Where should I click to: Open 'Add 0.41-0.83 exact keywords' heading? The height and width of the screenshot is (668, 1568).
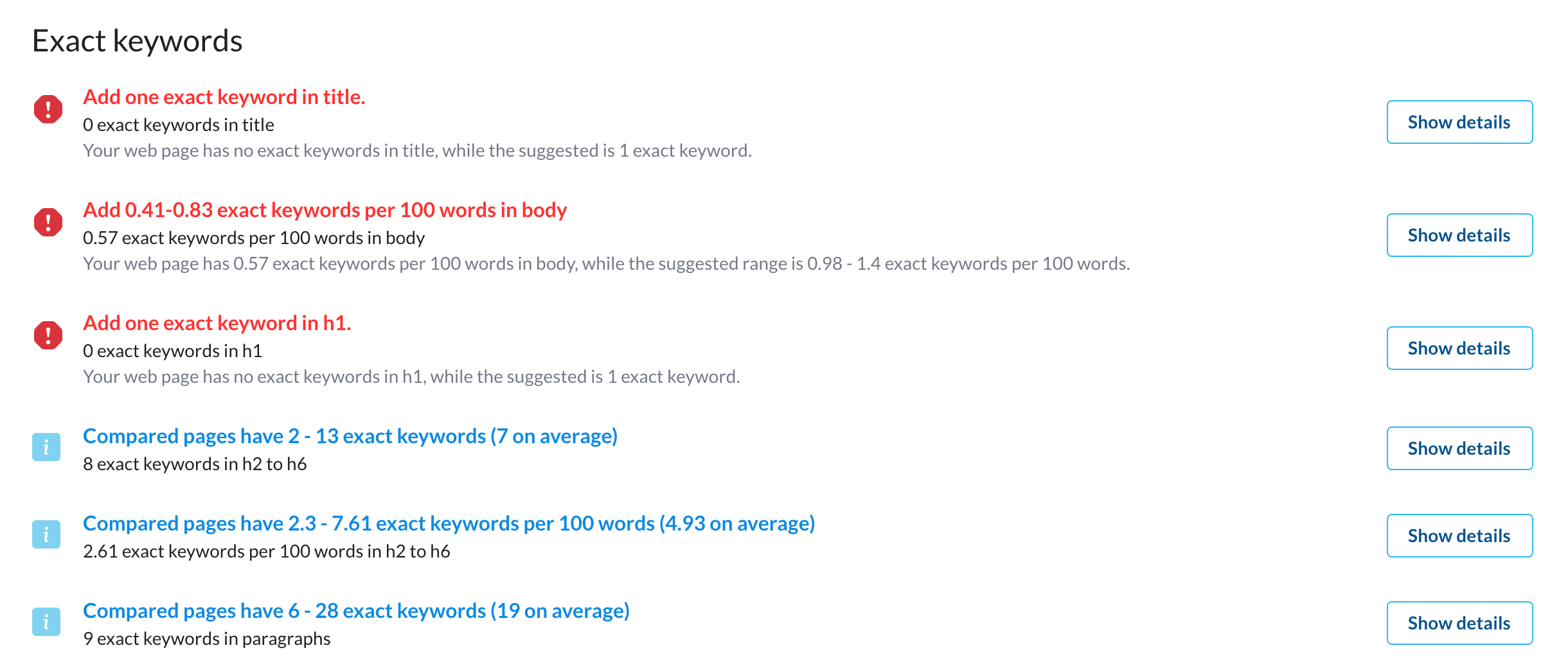(325, 210)
